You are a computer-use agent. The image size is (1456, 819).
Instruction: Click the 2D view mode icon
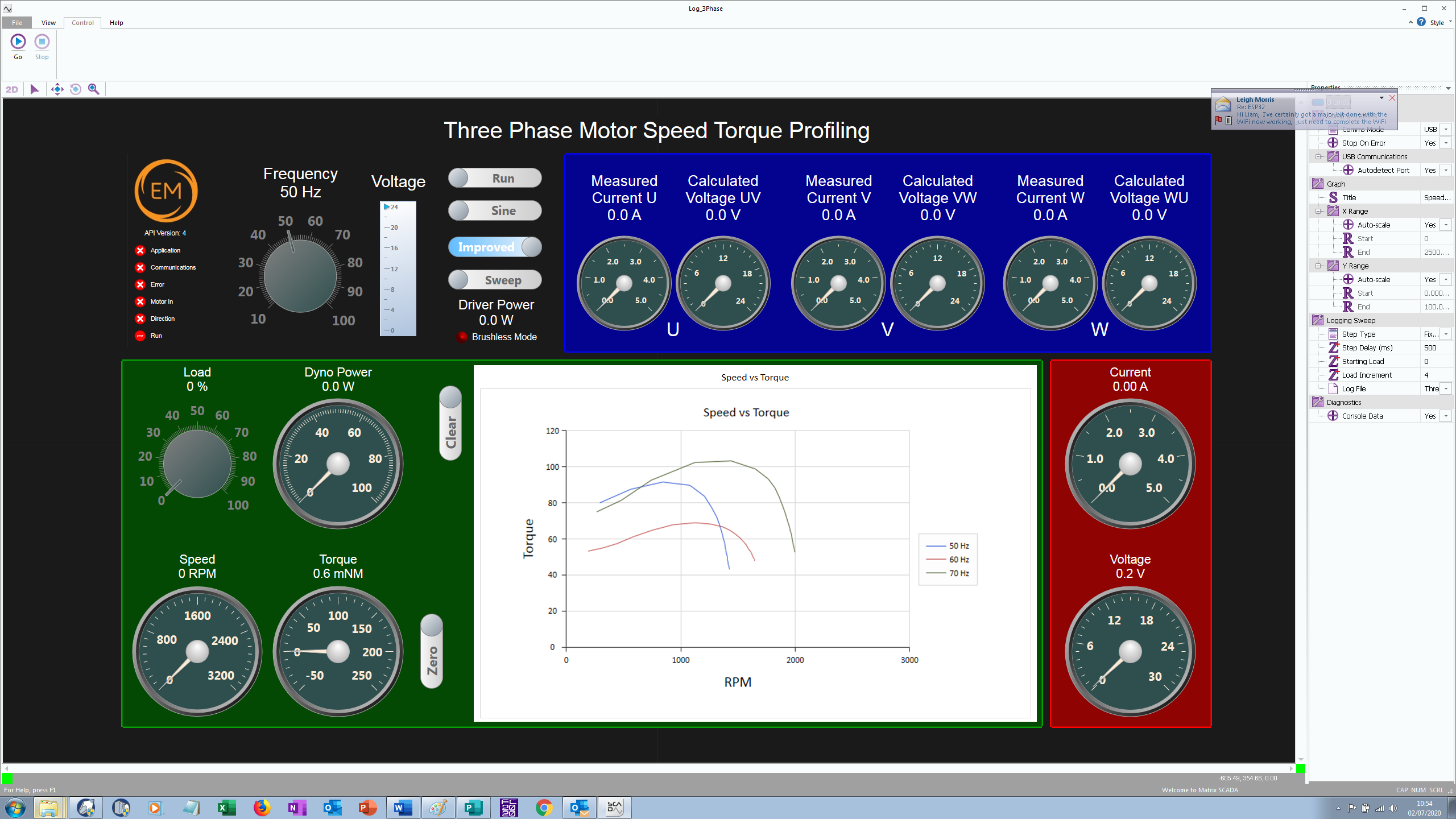pos(12,89)
